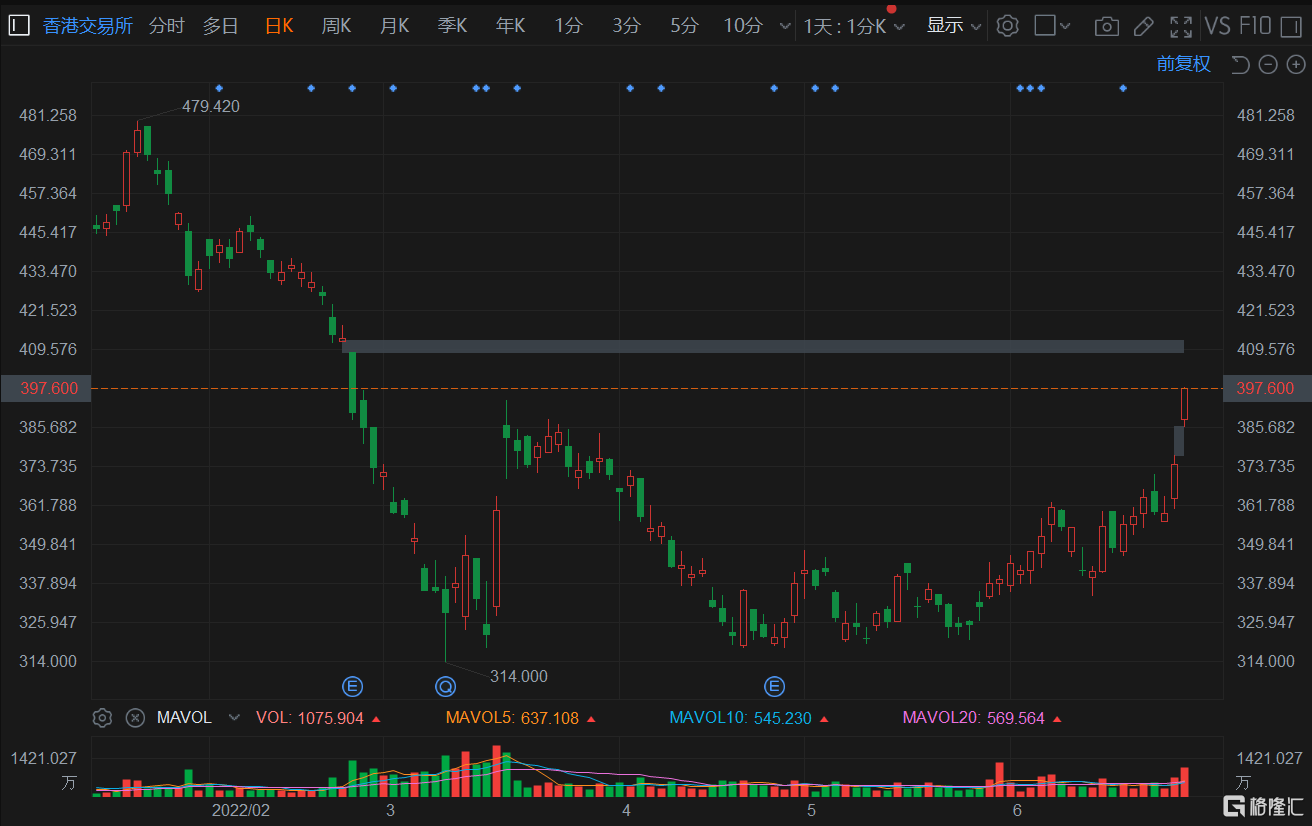Open the F10 company info
Viewport: 1312px width, 826px height.
(1254, 26)
